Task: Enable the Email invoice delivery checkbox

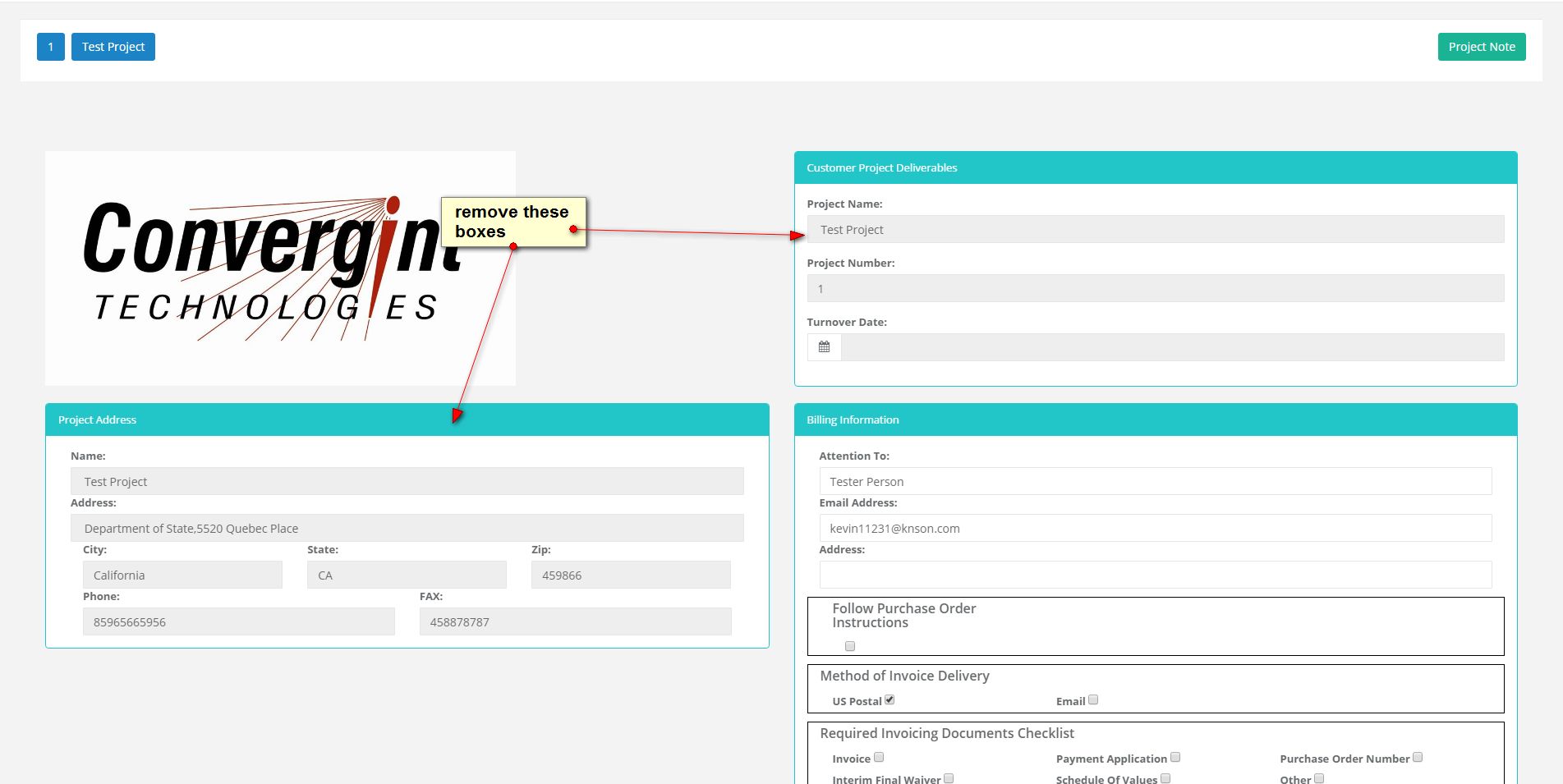Action: pyautogui.click(x=1093, y=700)
